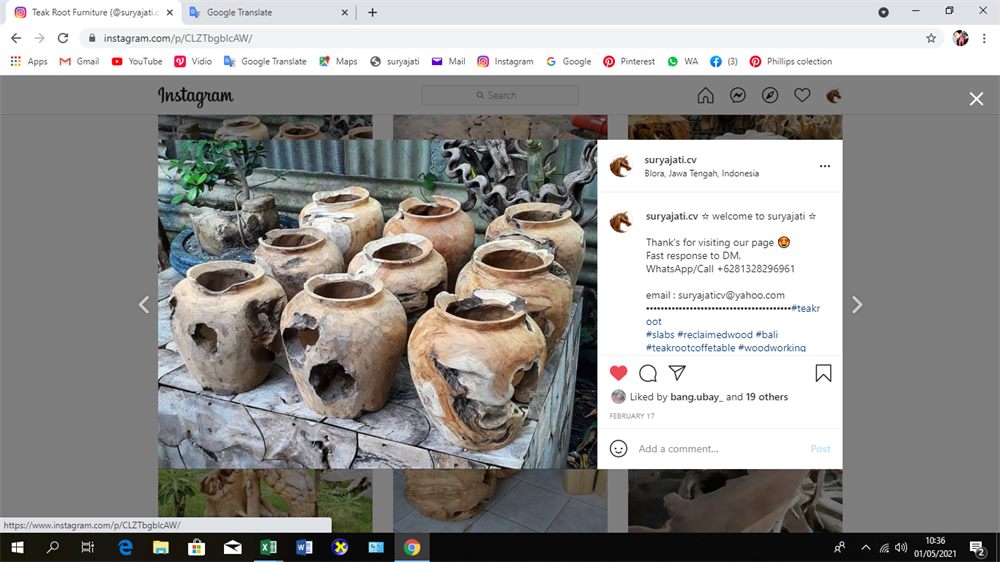
Task: Open Blora, Jawa Tengah, Indonesia location link
Action: pyautogui.click(x=702, y=174)
